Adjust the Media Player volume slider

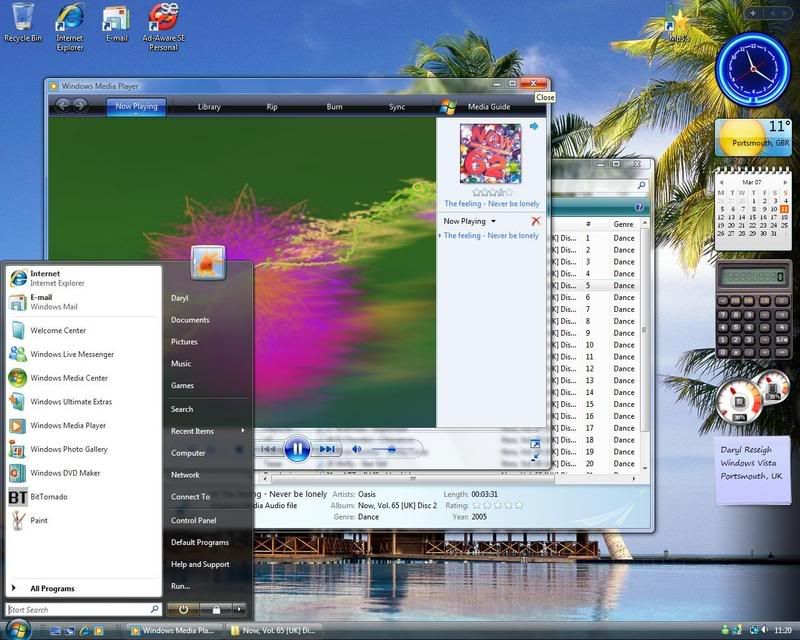pyautogui.click(x=391, y=450)
